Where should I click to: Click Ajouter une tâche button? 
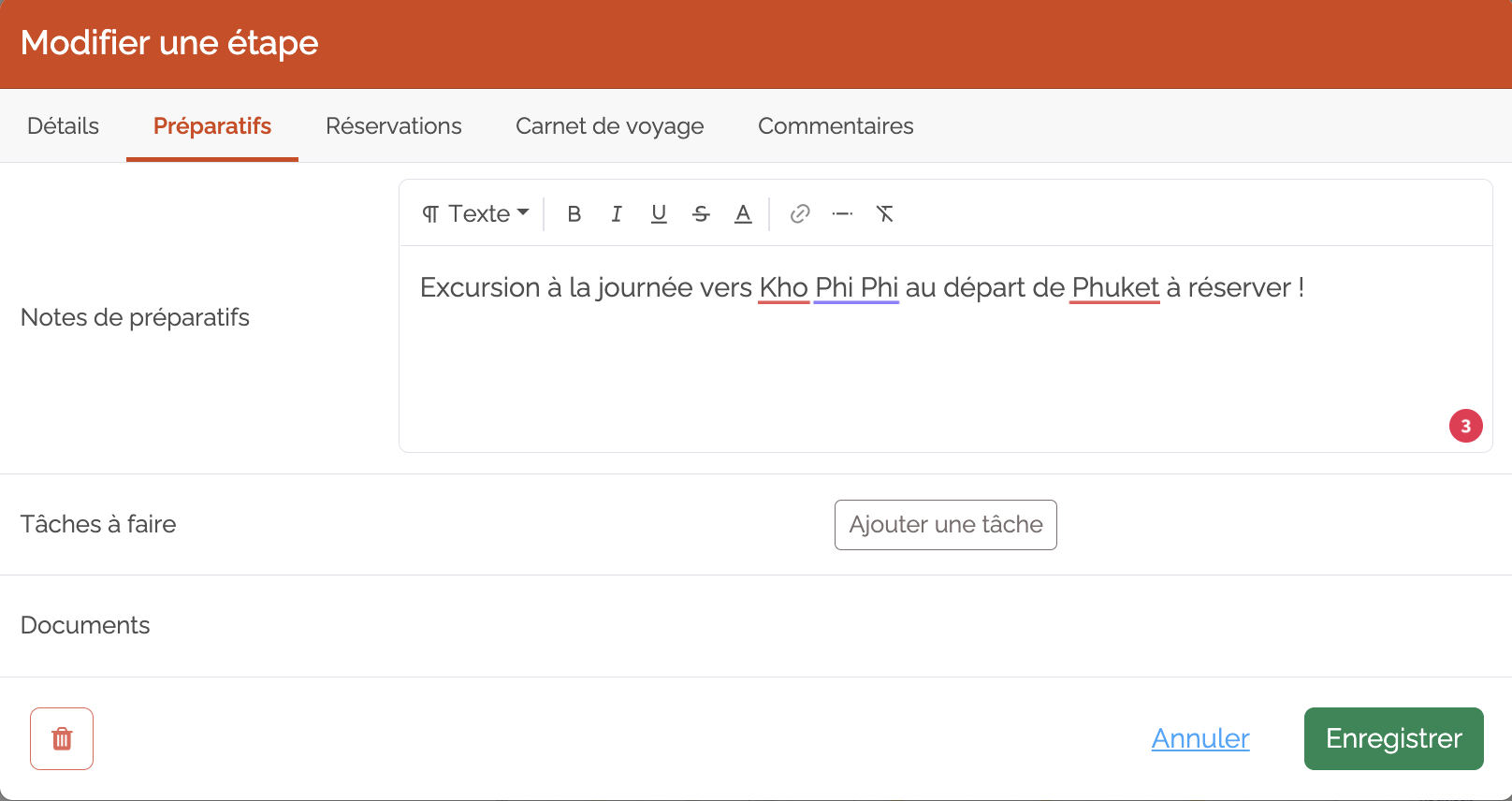pos(946,525)
